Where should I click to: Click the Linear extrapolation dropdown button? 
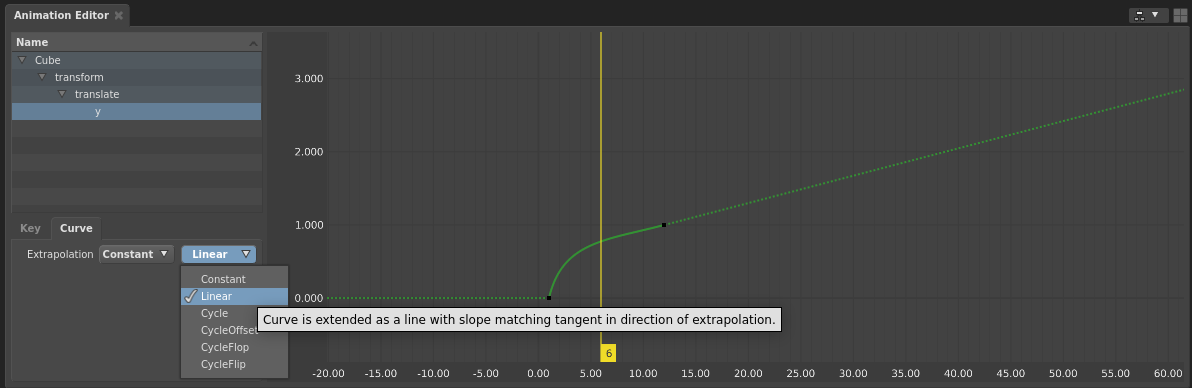[219, 254]
